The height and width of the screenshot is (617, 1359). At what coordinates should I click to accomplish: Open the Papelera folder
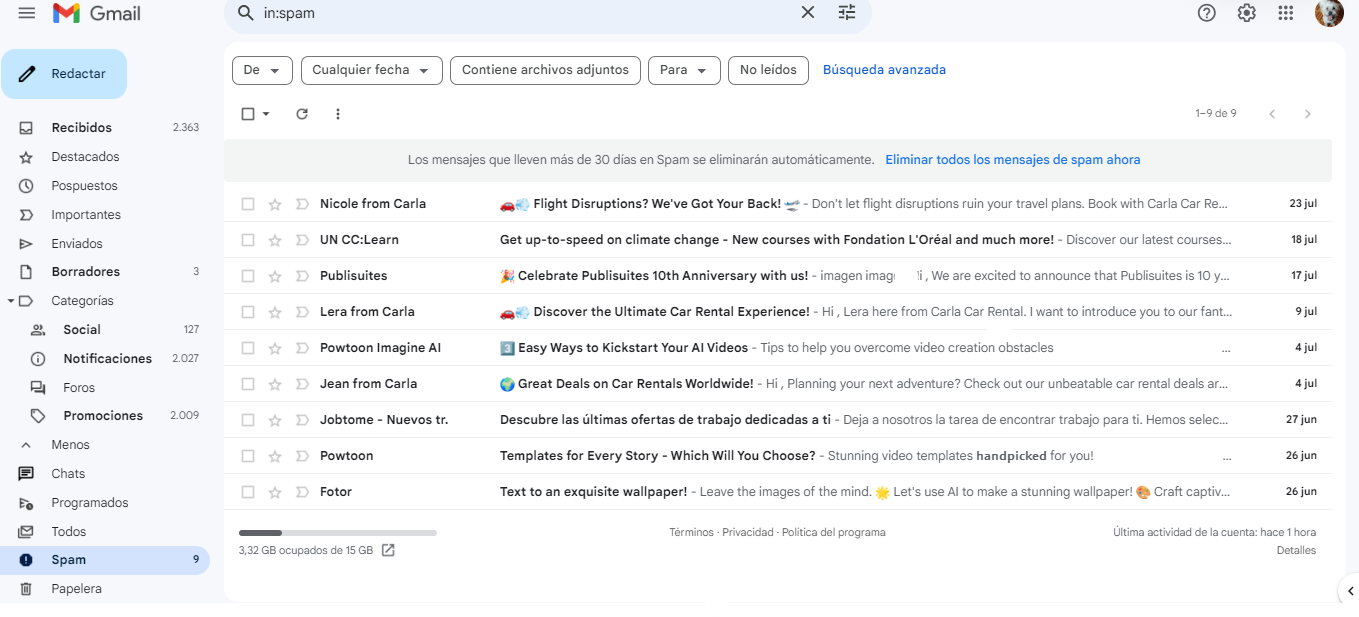pos(76,589)
